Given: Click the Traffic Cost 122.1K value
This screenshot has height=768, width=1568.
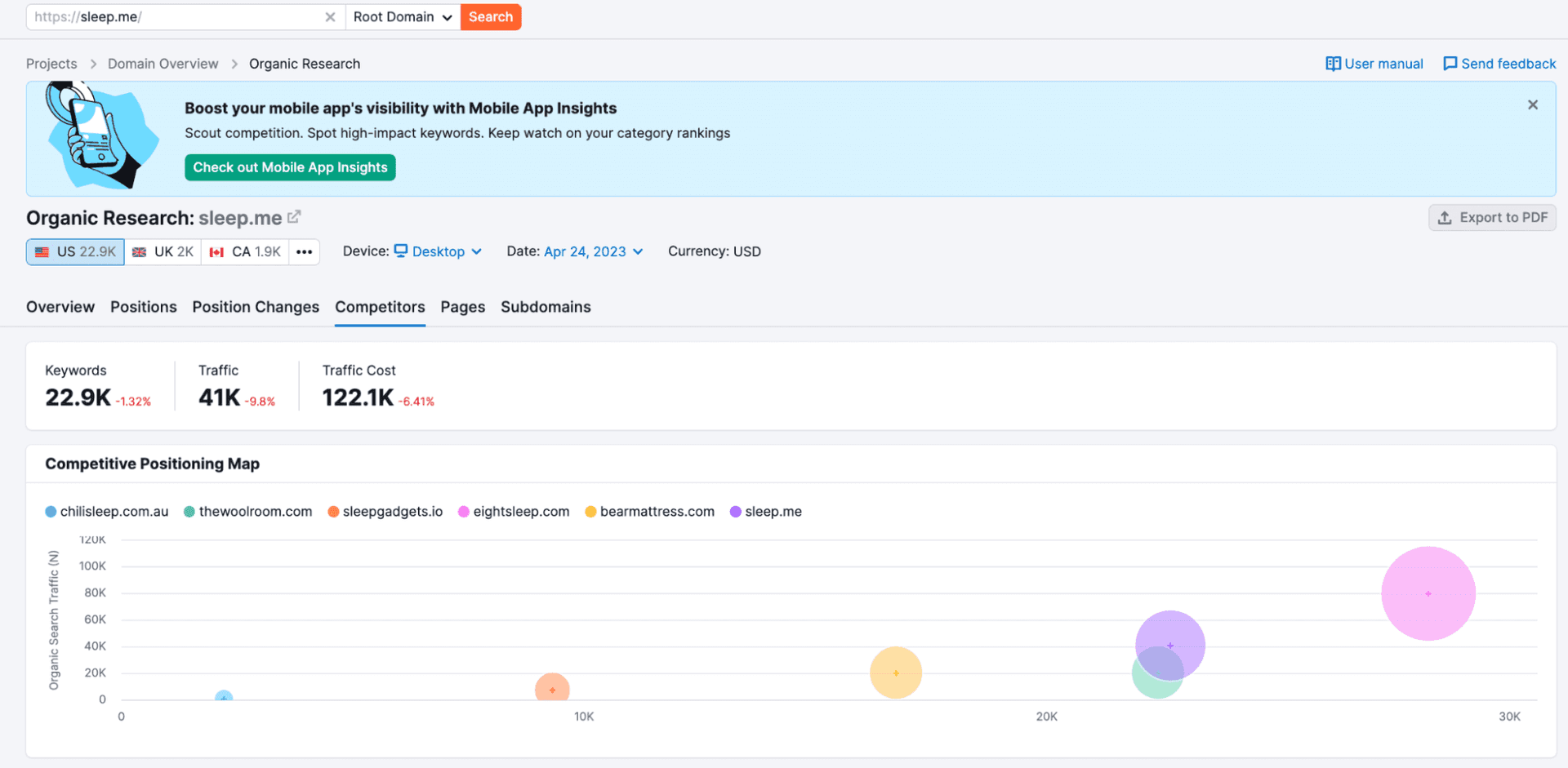Looking at the screenshot, I should [358, 397].
